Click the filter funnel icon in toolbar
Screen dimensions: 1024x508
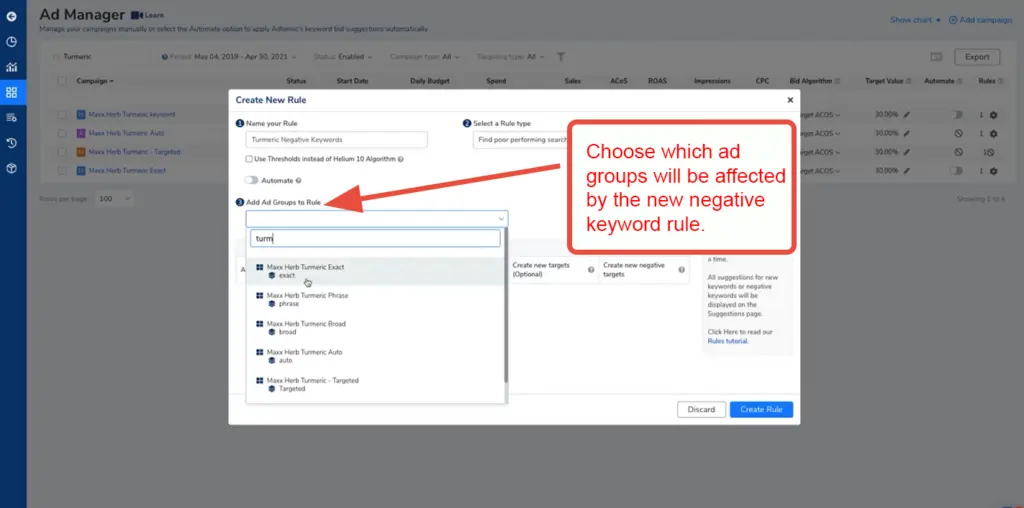[x=562, y=57]
